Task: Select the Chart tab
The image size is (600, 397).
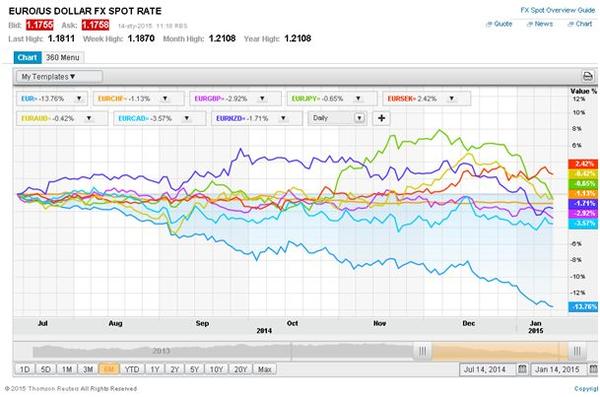Action: tap(27, 57)
